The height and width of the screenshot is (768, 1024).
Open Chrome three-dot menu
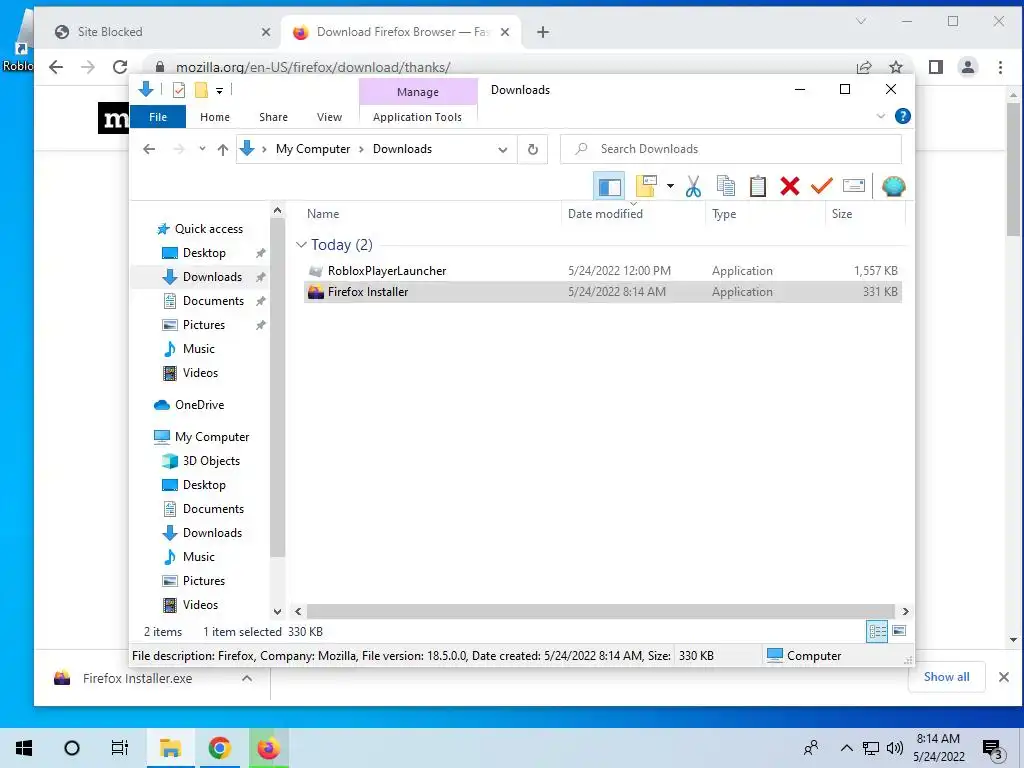point(1000,67)
